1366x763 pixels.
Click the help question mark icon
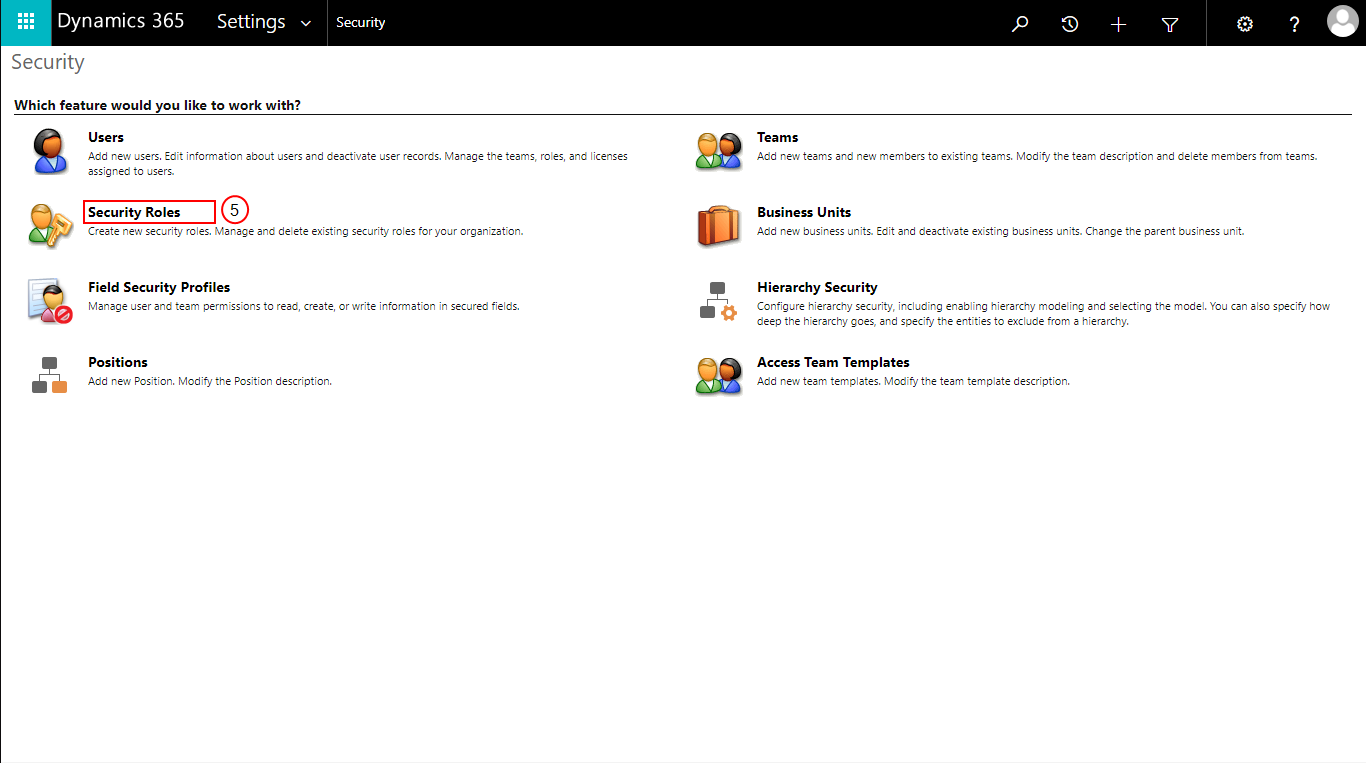(1294, 24)
